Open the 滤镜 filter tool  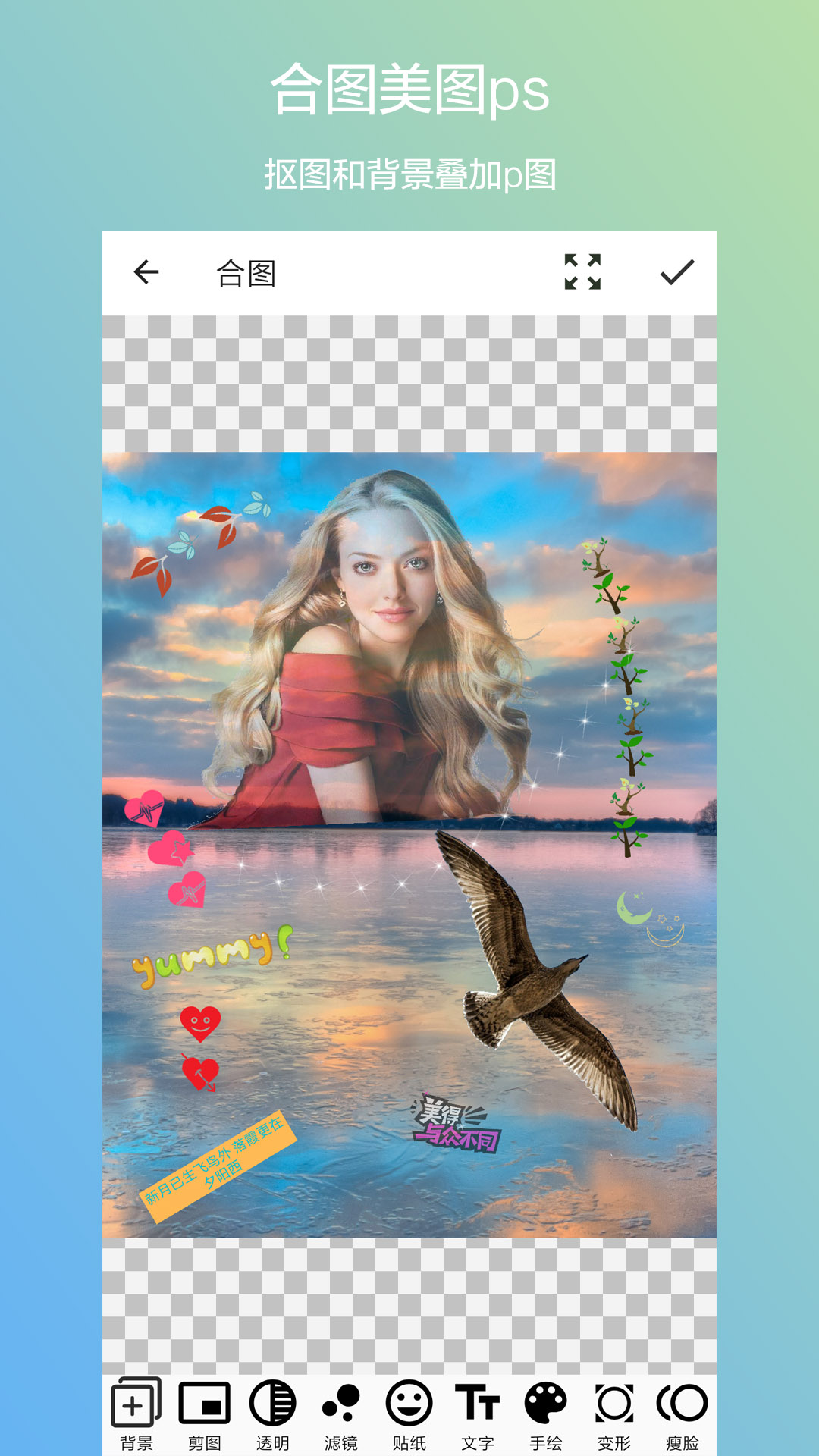[x=341, y=1414]
